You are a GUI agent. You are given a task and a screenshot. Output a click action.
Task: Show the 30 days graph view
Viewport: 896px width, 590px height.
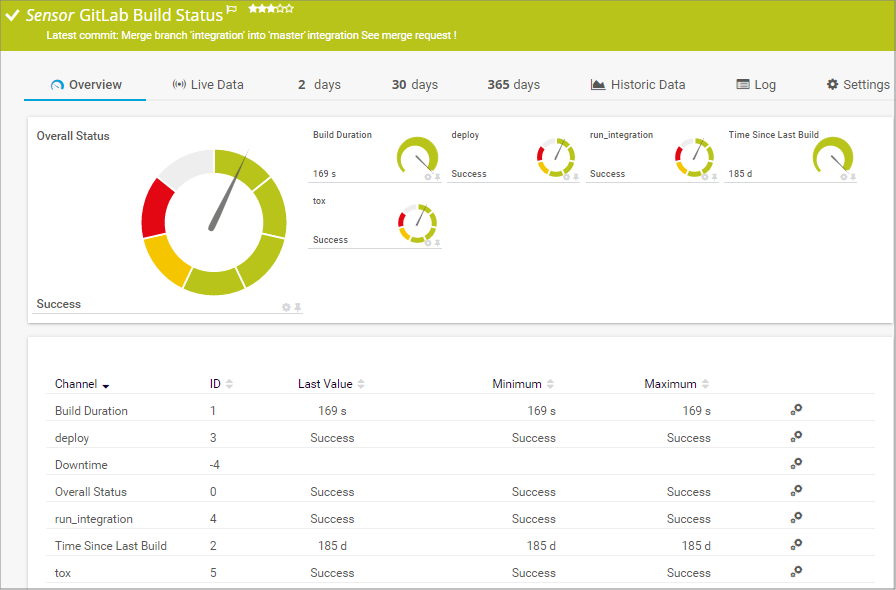(x=414, y=85)
